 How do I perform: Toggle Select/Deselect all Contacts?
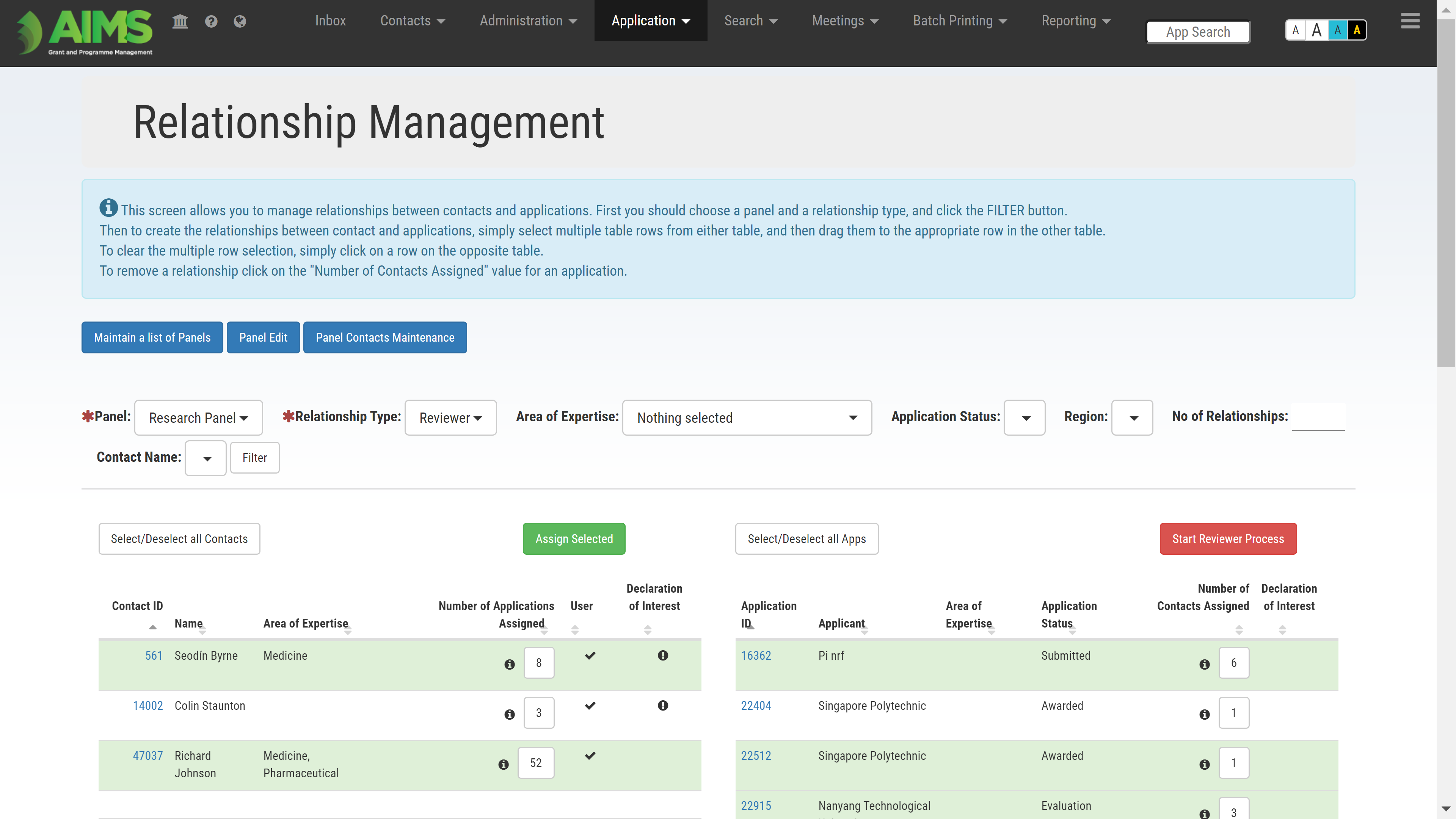tap(179, 538)
